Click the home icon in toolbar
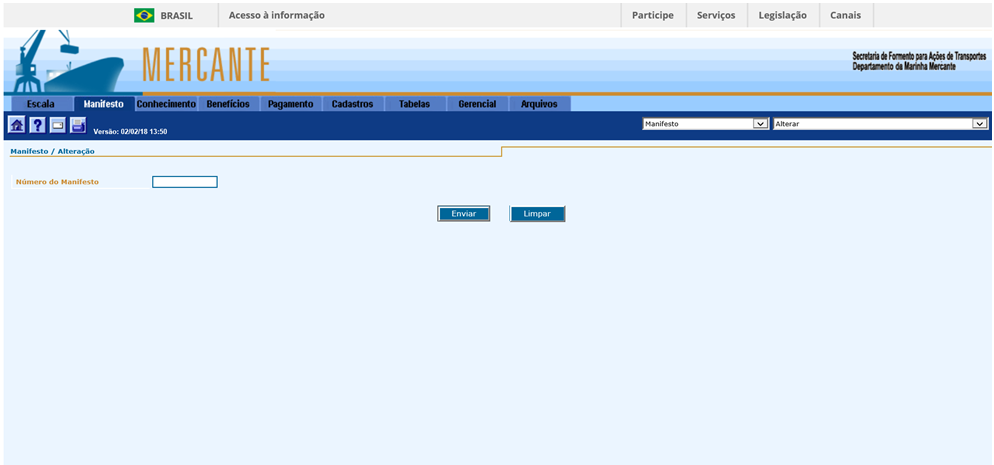This screenshot has width=994, height=465. point(16,125)
